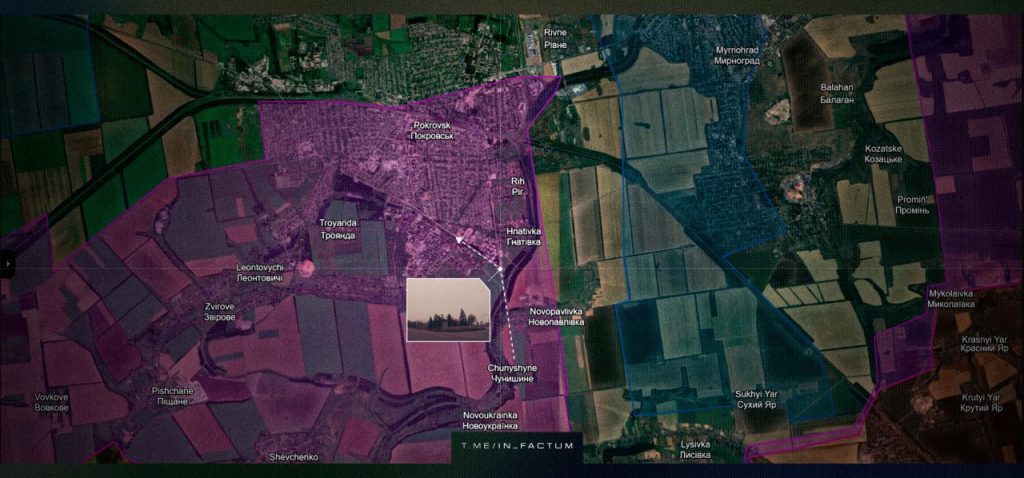Click the Rivne place label
Image resolution: width=1024 pixels, height=478 pixels.
click(x=554, y=38)
